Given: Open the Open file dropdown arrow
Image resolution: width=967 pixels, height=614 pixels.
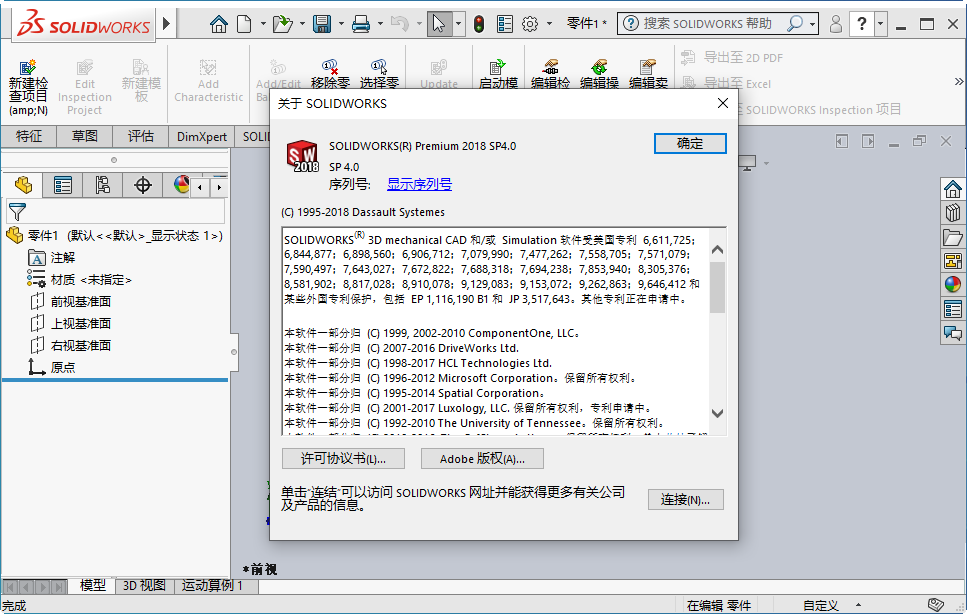Looking at the screenshot, I should (302, 24).
